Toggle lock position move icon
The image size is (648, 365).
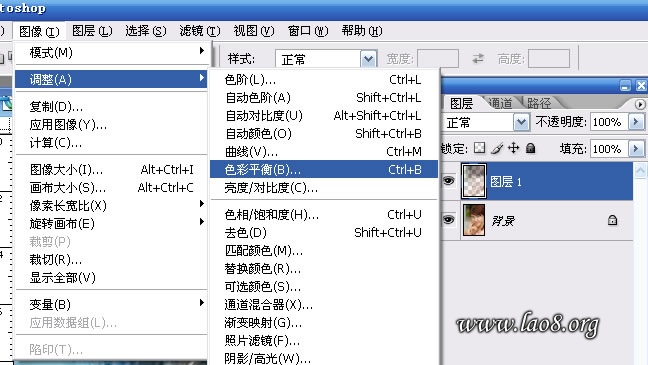(x=514, y=148)
